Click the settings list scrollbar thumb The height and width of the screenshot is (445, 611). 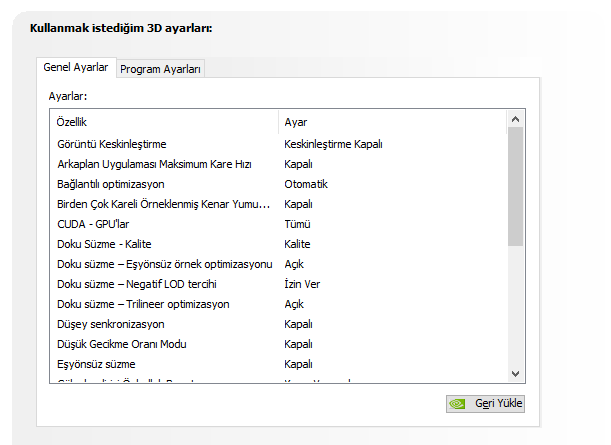(x=515, y=186)
